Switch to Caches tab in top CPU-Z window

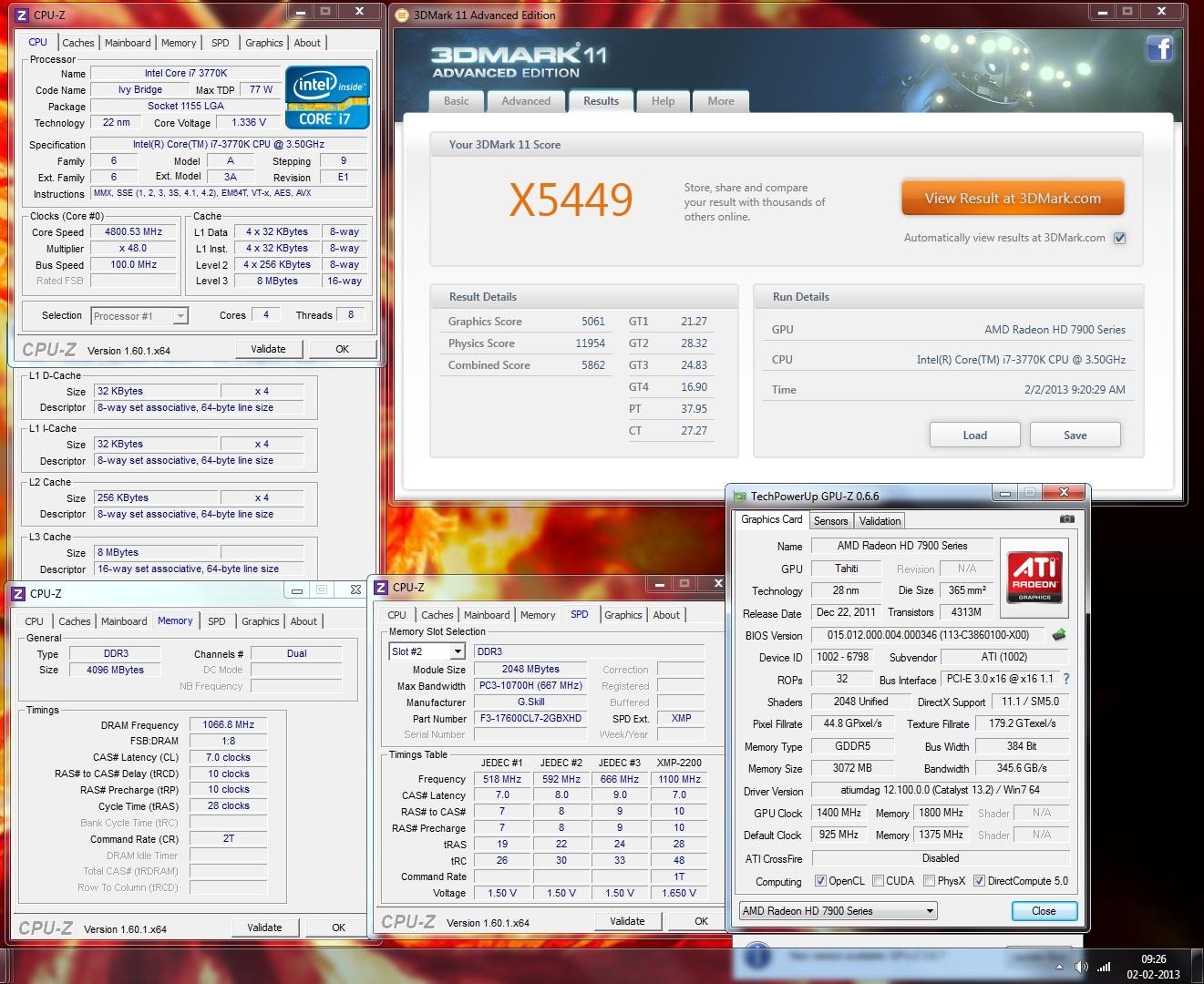tap(78, 43)
